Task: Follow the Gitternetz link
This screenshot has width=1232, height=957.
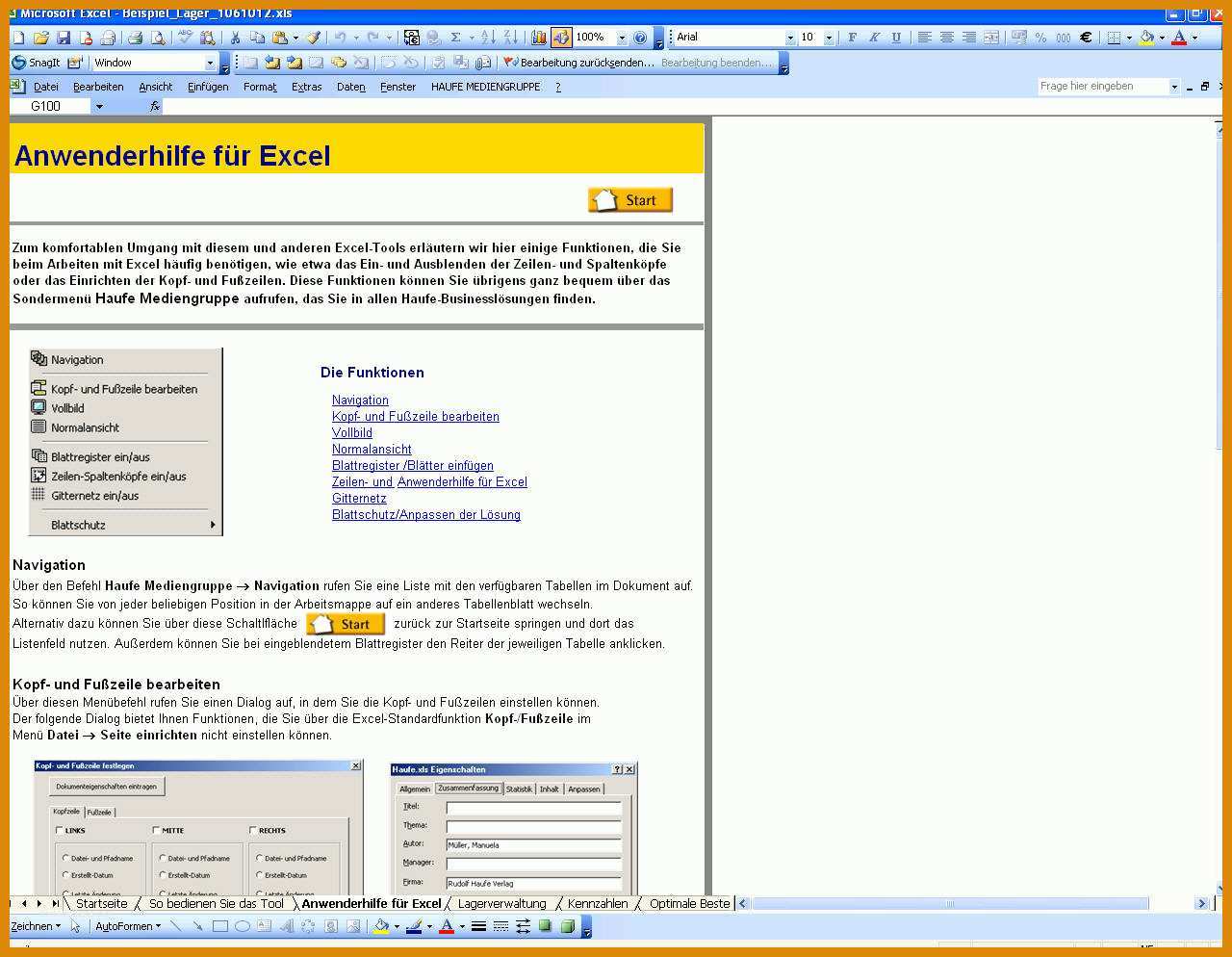Action: click(x=359, y=499)
